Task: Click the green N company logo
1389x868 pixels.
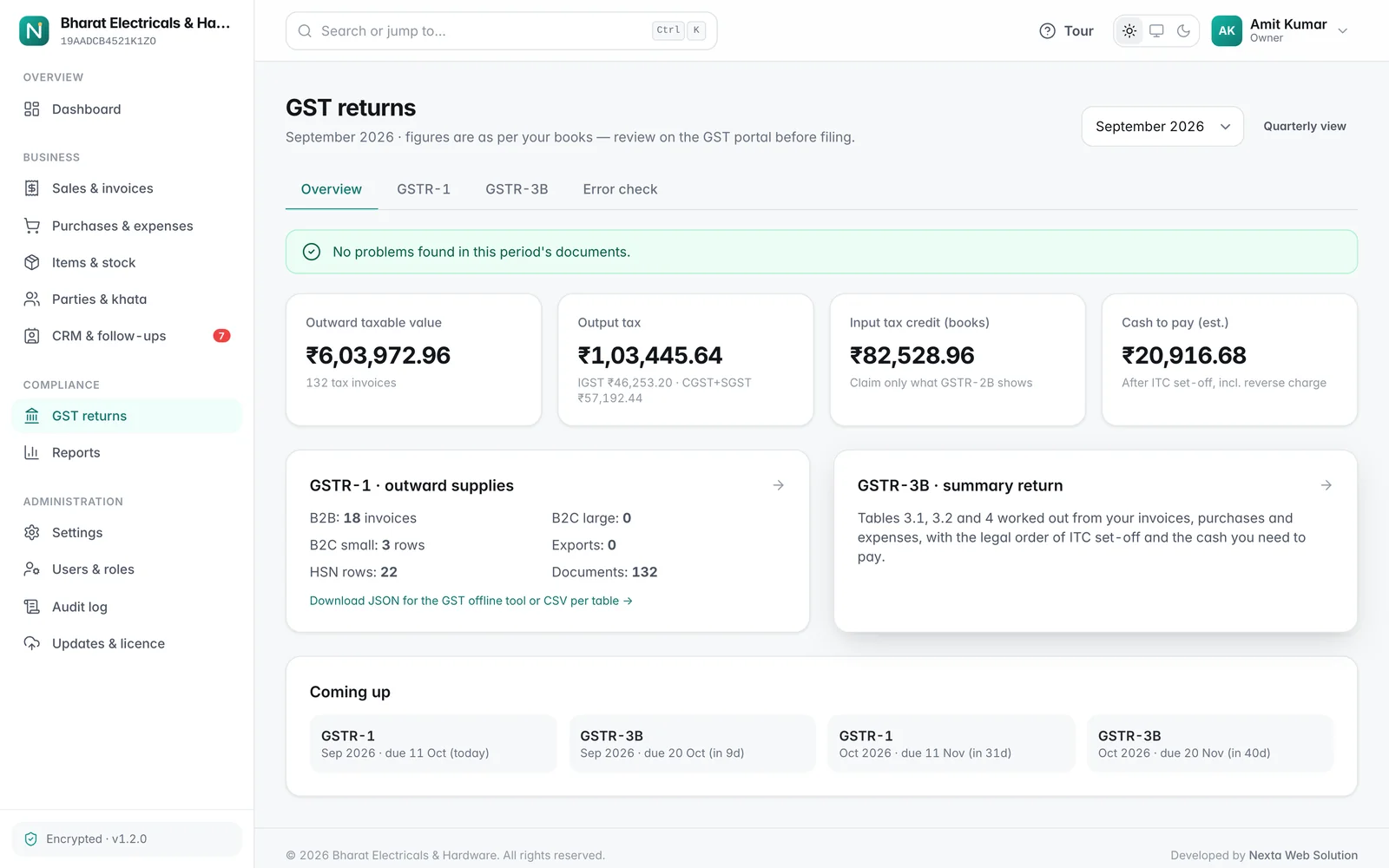Action: pyautogui.click(x=34, y=31)
